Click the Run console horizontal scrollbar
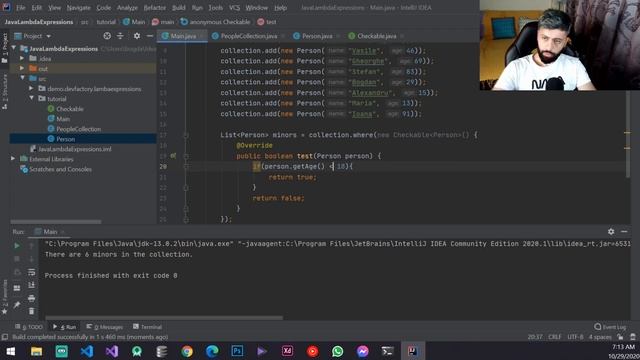The width and height of the screenshot is (640, 360). pyautogui.click(x=164, y=318)
